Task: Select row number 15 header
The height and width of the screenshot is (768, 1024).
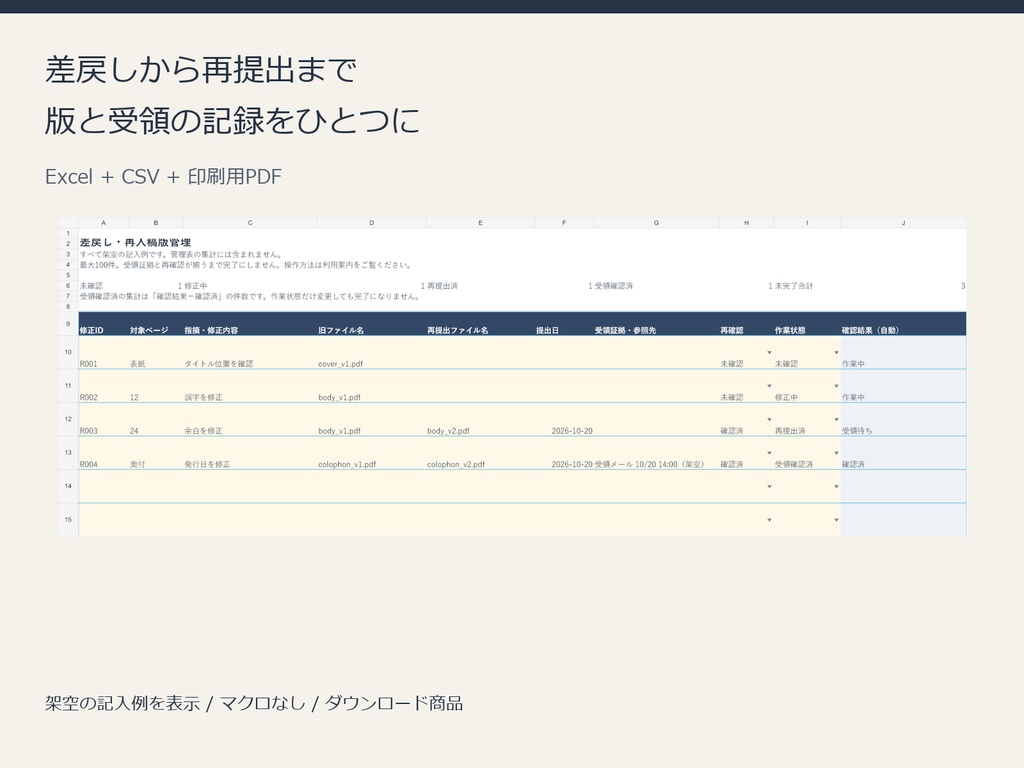Action: [x=68, y=520]
